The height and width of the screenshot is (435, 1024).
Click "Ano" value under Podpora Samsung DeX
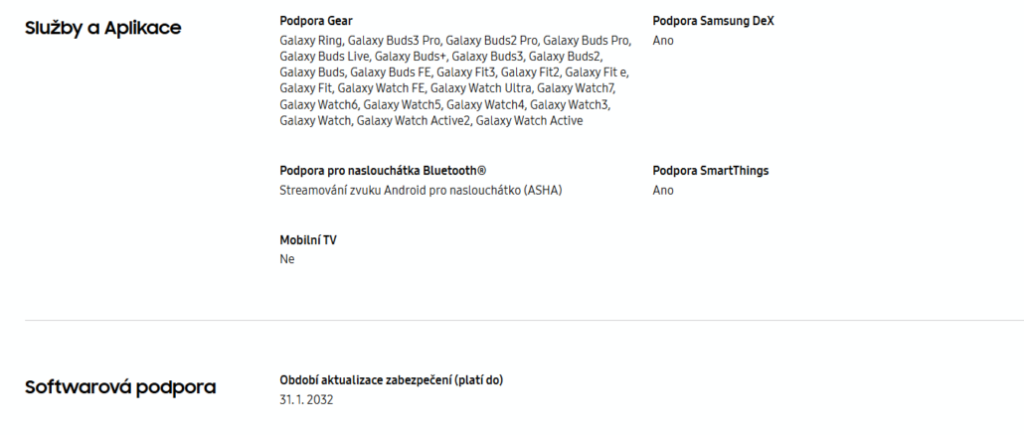[x=662, y=41]
